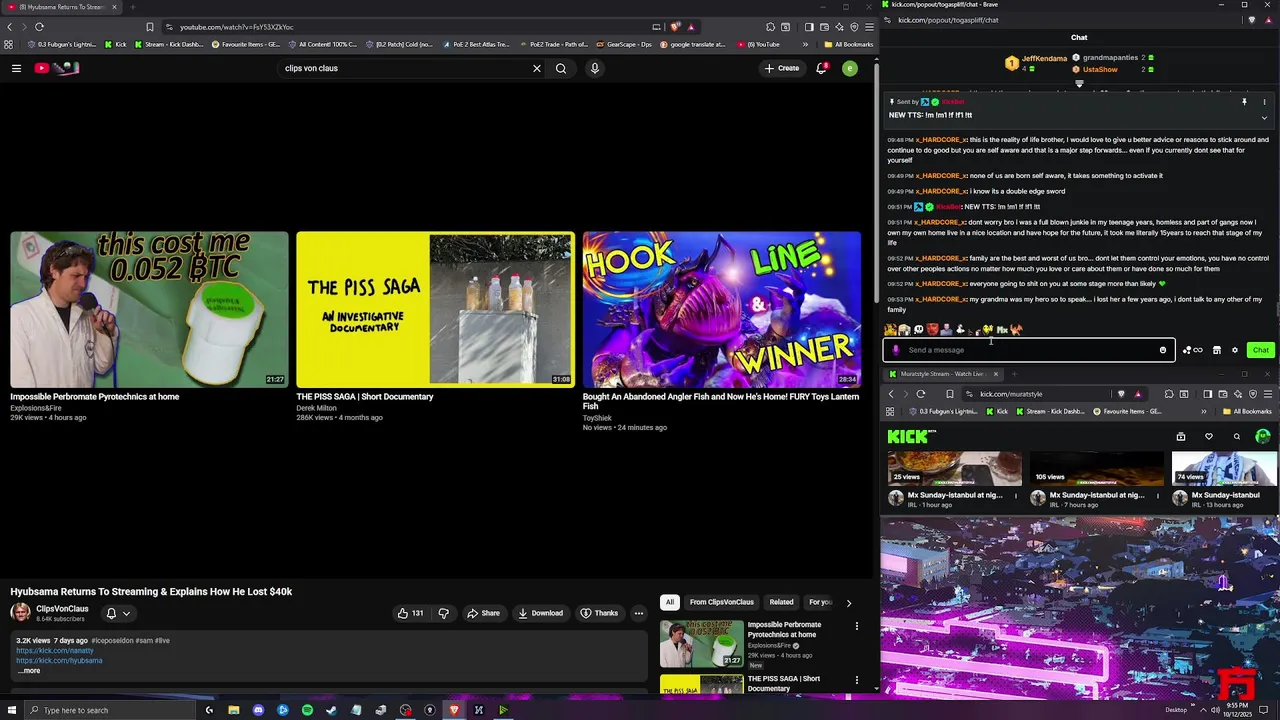Expand the description with ...more
Screen dimensions: 1280x720
pyautogui.click(x=29, y=671)
